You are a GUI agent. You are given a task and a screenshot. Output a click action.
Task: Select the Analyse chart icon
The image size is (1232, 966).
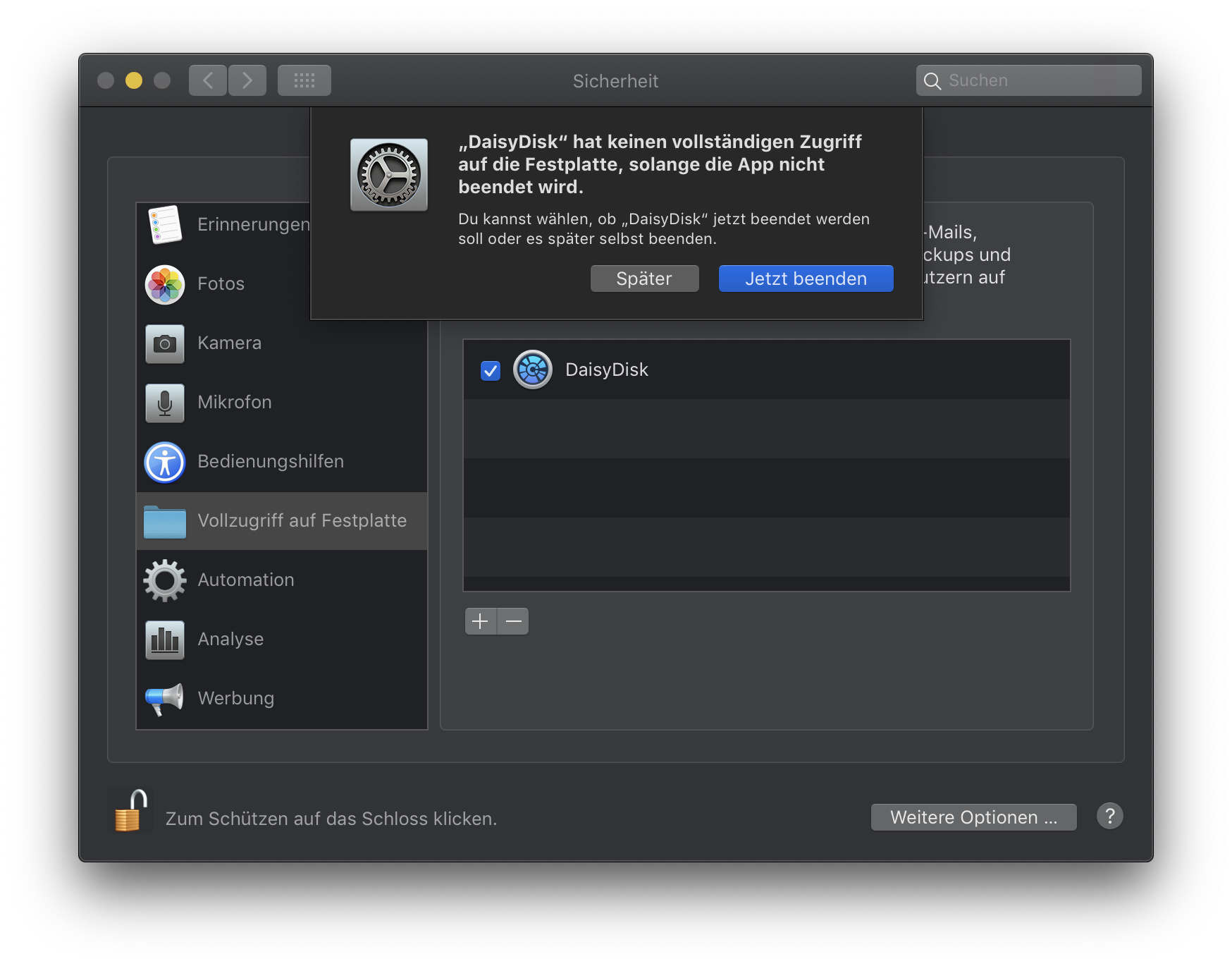tap(165, 640)
